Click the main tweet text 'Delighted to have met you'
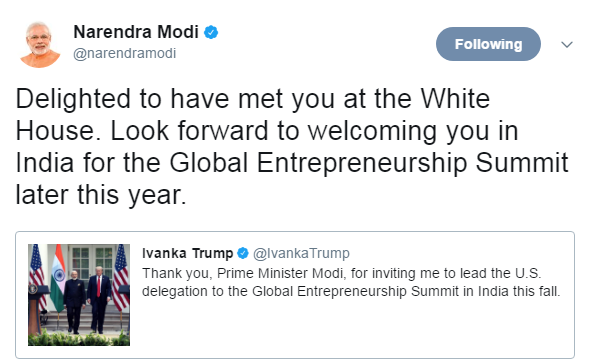 coord(176,99)
